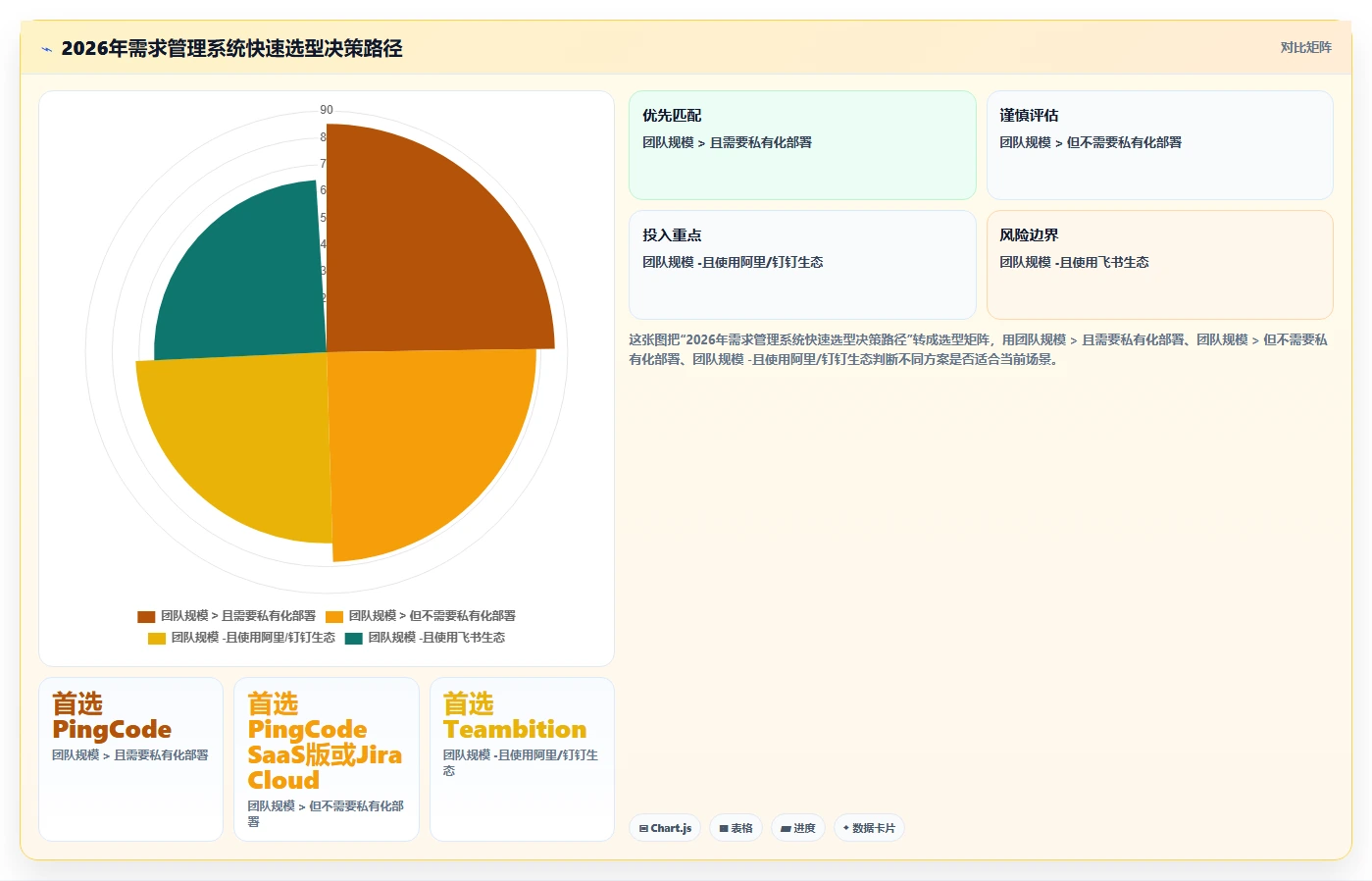Click the caption under the 首选 Teambition headline
The height and width of the screenshot is (881, 1372).
point(521,763)
